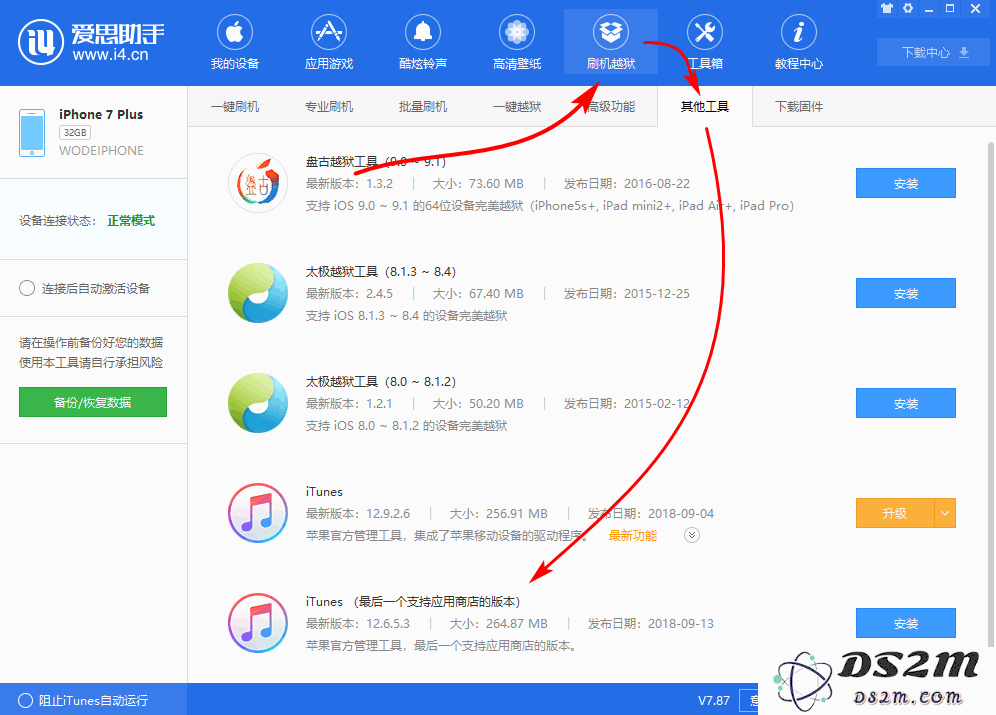Open 酷炫铃声 ringtones section
Screen dimensions: 996x715
tap(422, 43)
